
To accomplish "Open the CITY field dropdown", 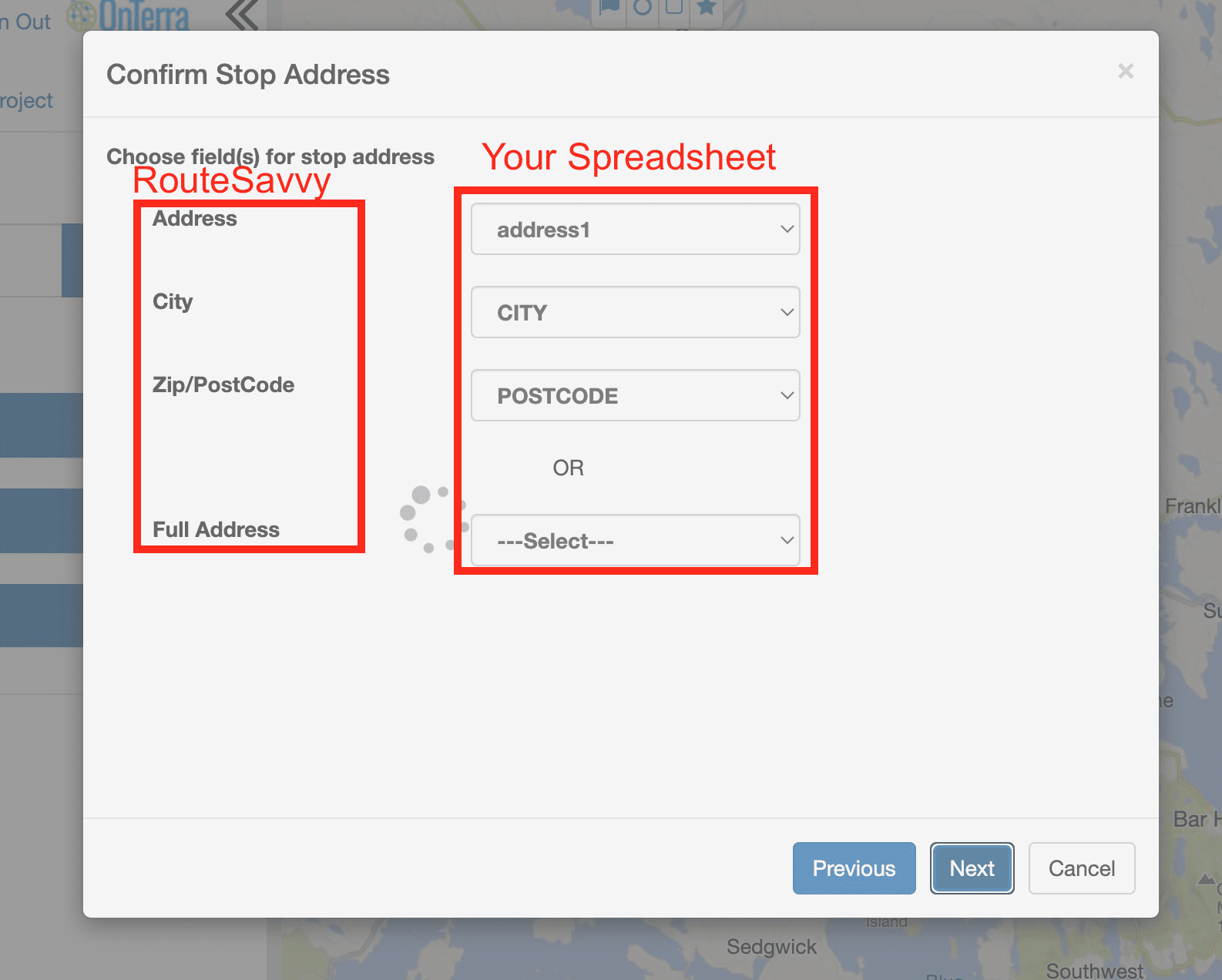I will 636,312.
